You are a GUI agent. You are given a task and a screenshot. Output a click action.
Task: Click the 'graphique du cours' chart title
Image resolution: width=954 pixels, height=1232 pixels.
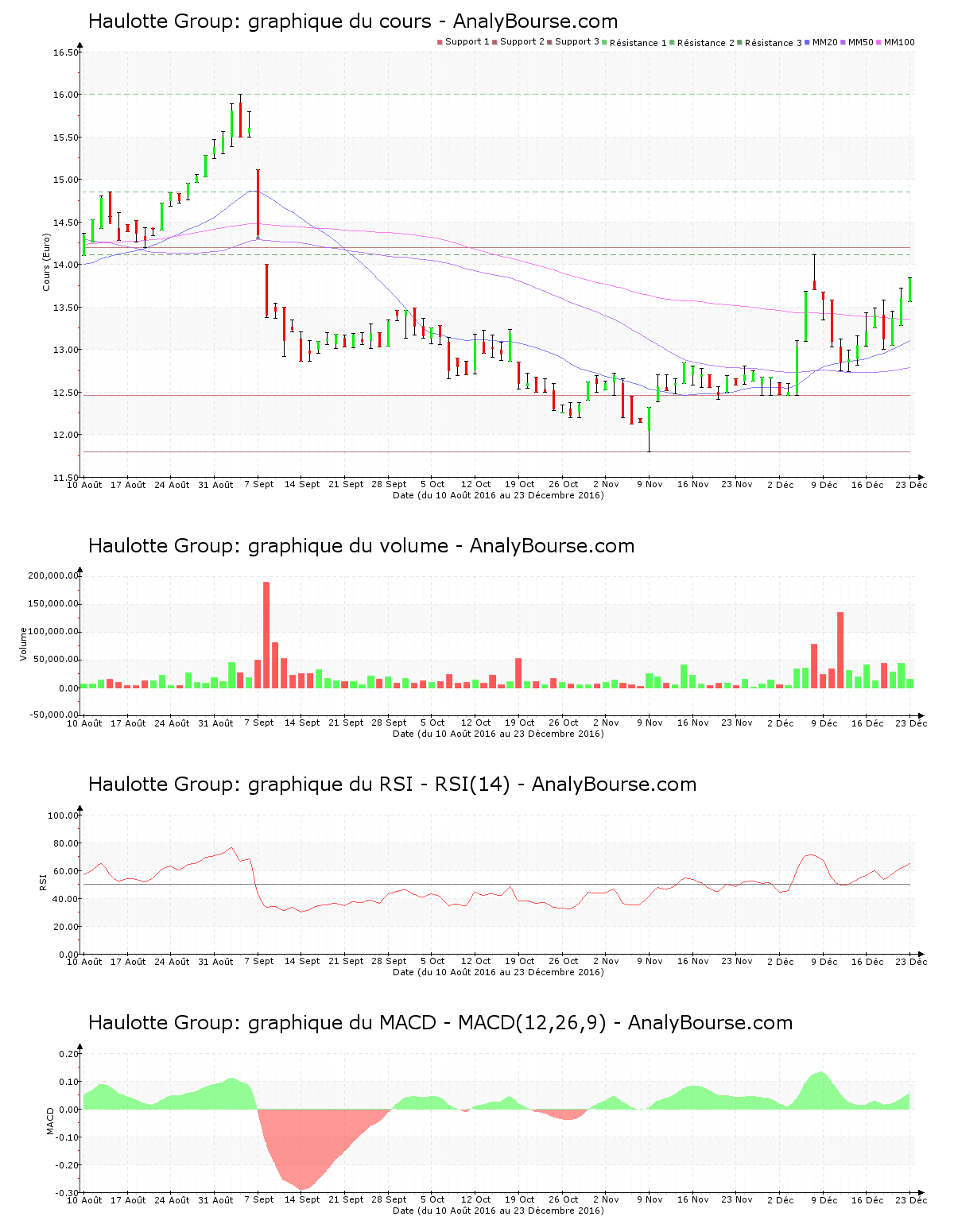pos(353,21)
